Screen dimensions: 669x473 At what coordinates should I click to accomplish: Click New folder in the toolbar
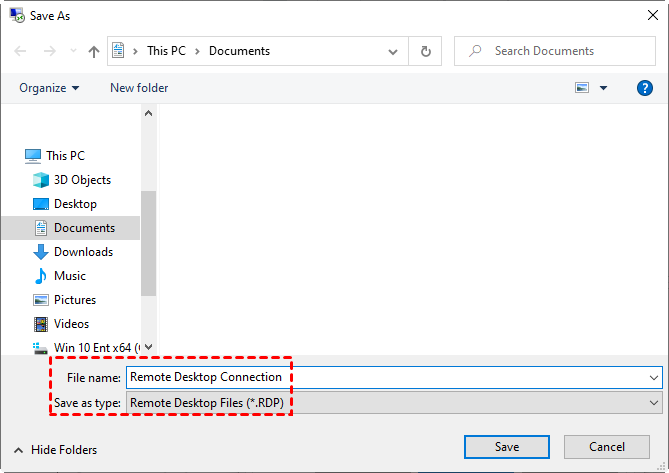pyautogui.click(x=139, y=88)
